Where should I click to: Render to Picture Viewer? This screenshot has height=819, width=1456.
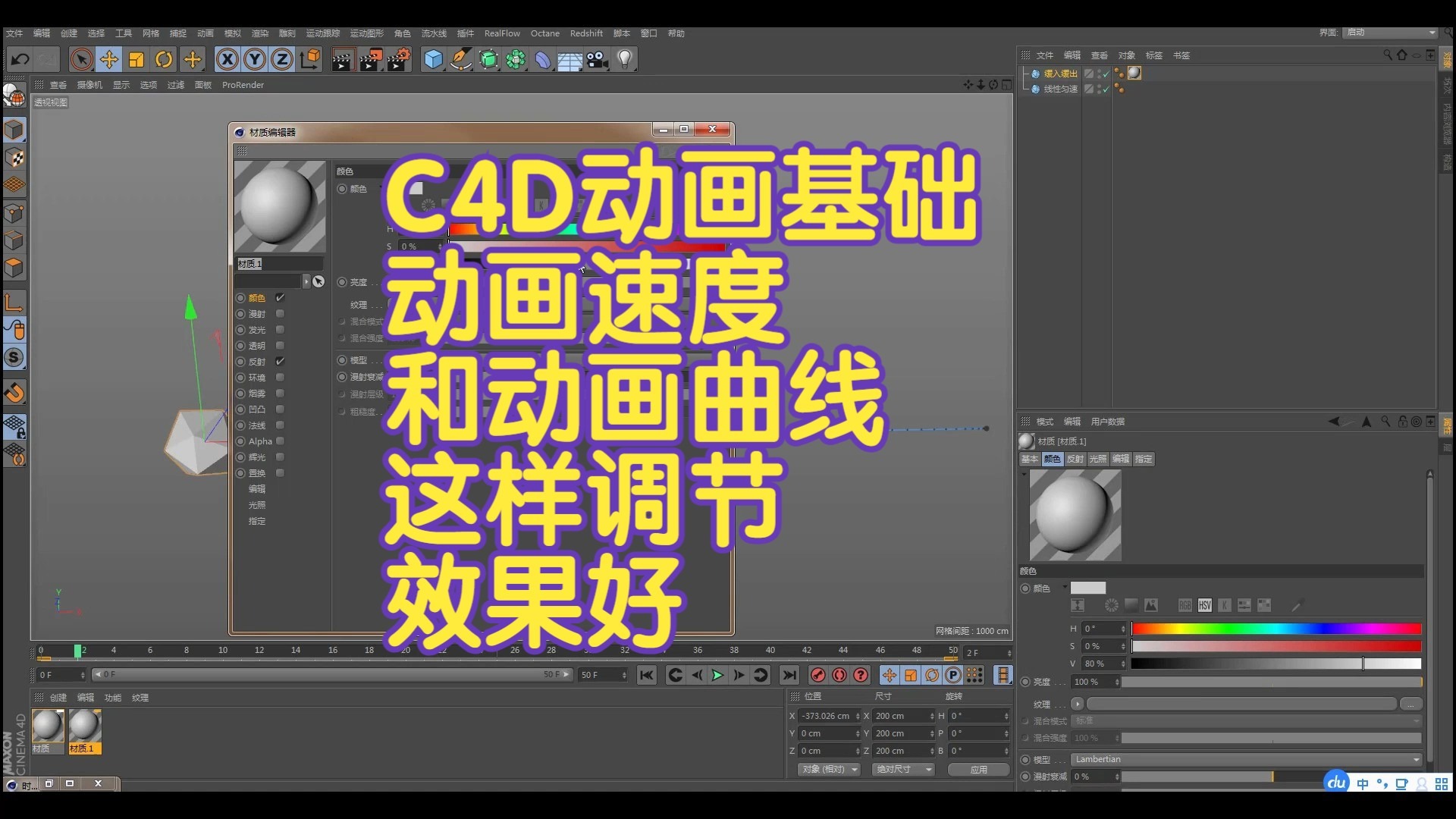point(371,59)
